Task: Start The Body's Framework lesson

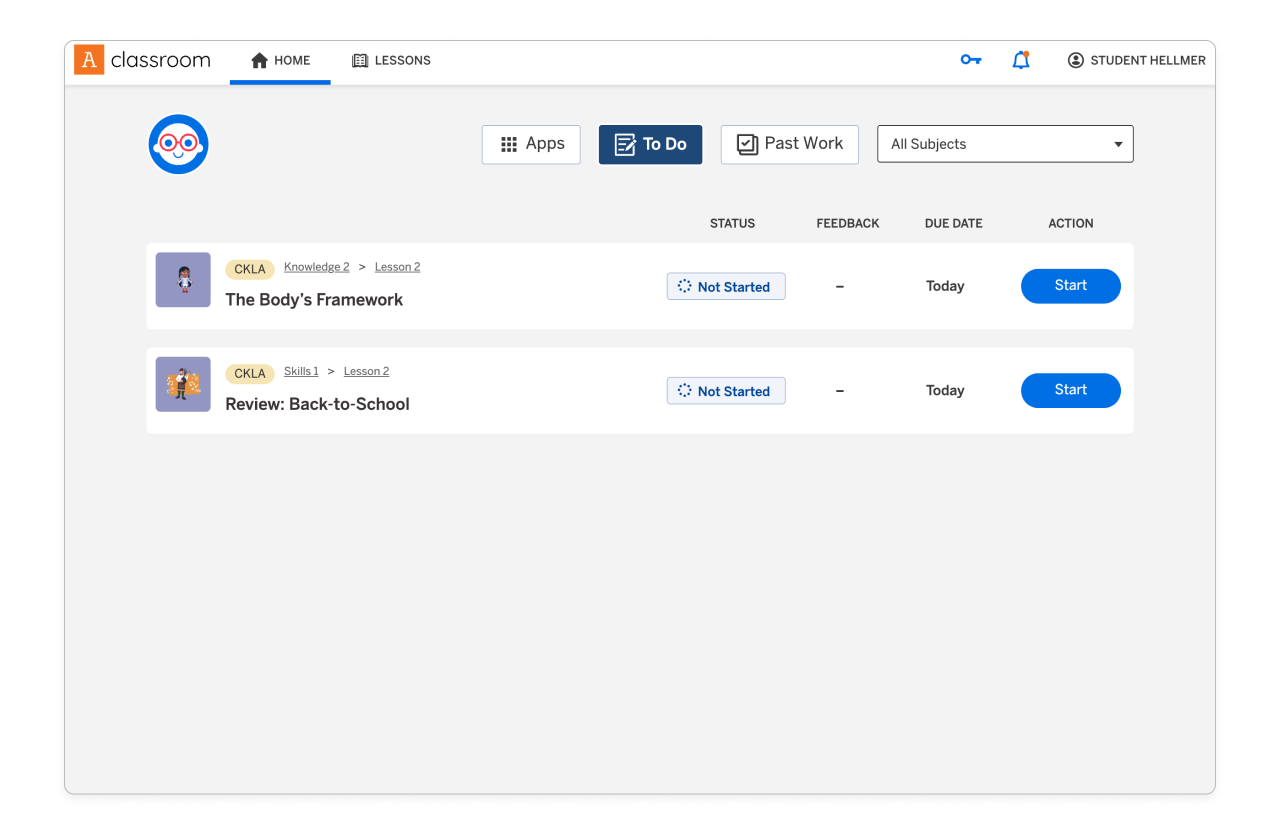Action: click(1070, 286)
